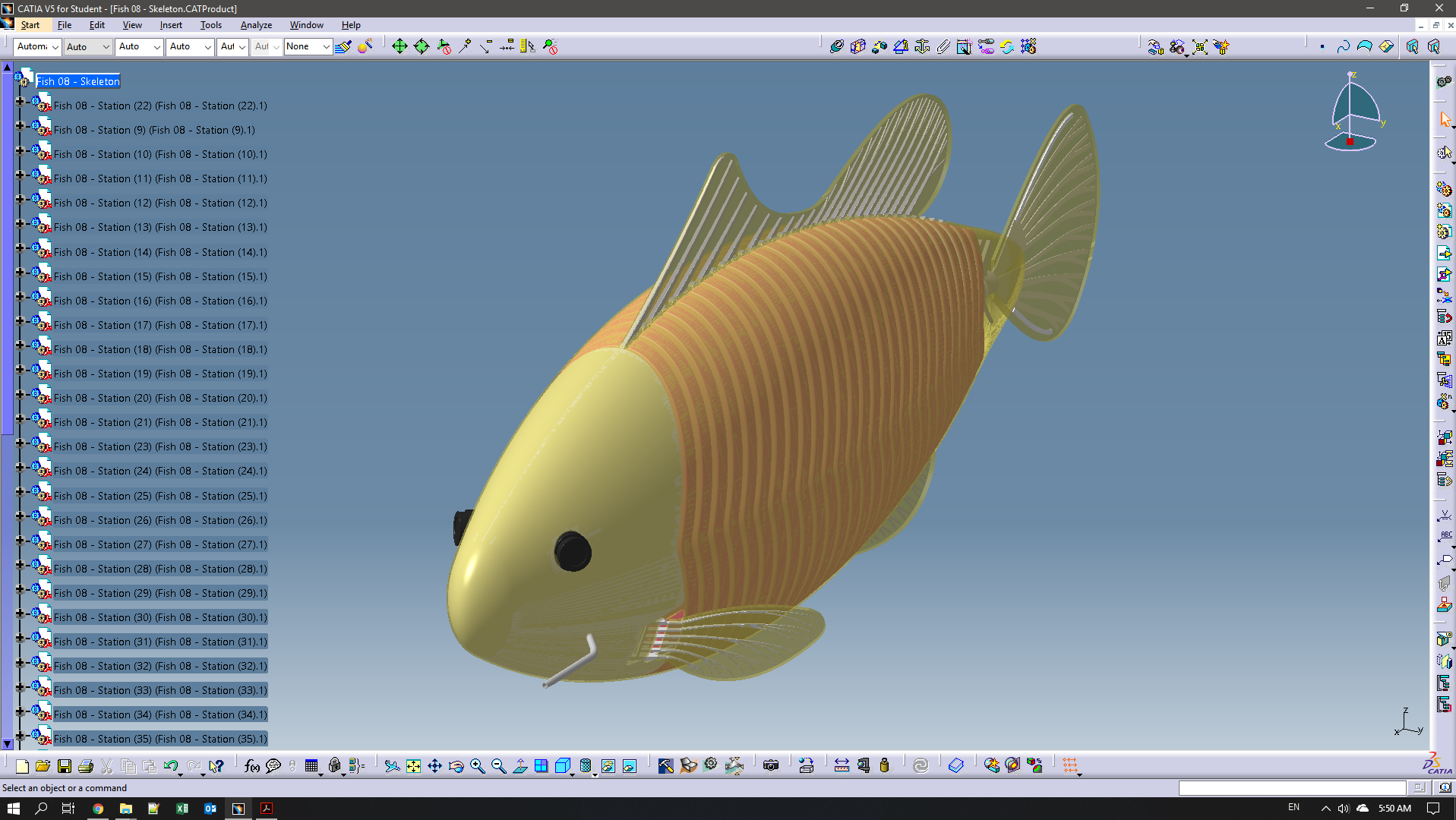Click the Create Multi-View icon

[541, 765]
